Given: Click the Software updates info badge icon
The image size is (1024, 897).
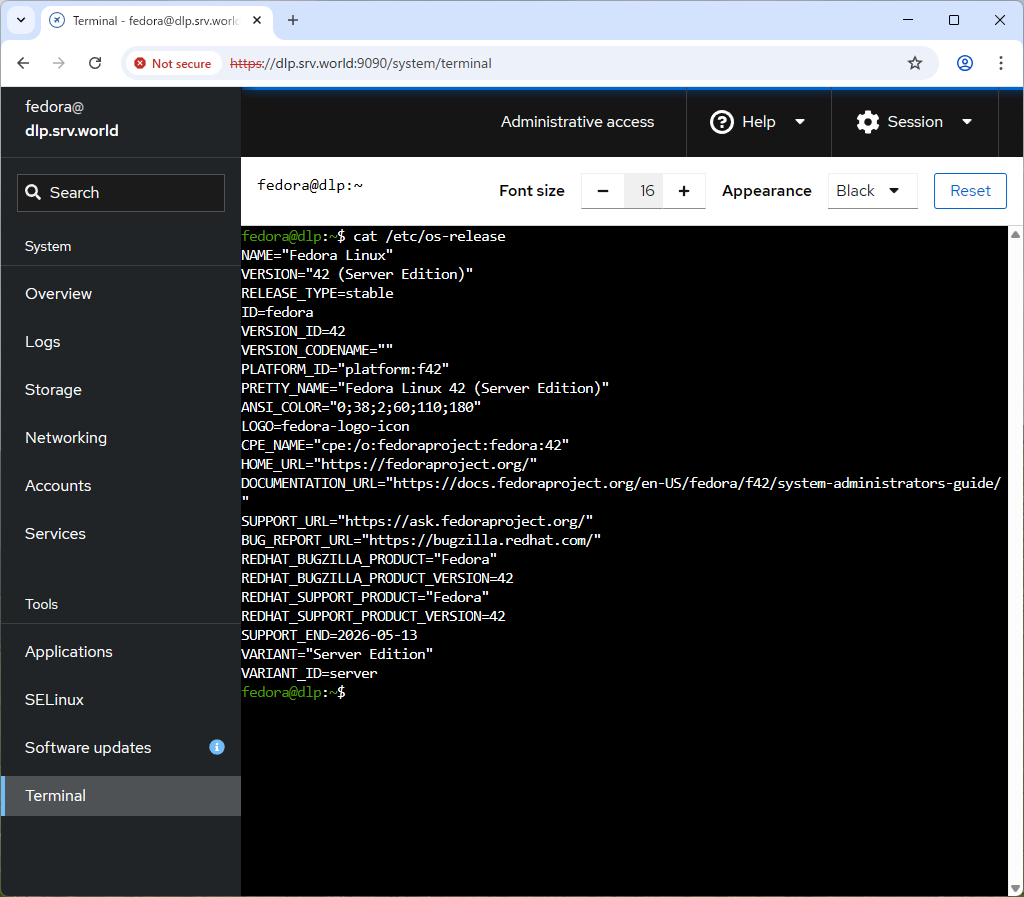Looking at the screenshot, I should pyautogui.click(x=217, y=747).
